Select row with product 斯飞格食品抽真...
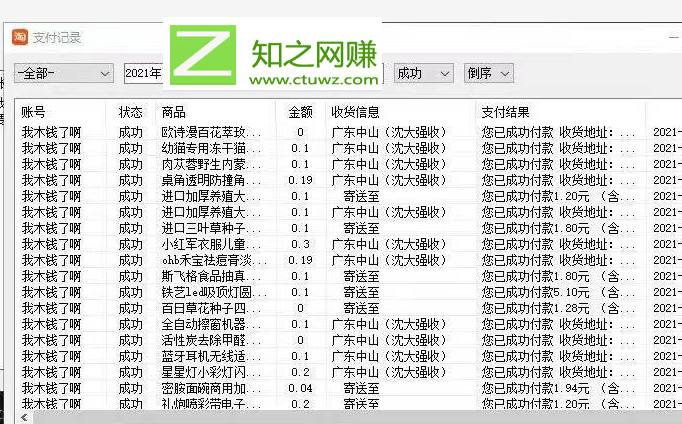Viewport: 682px width, 424px height. (348, 276)
